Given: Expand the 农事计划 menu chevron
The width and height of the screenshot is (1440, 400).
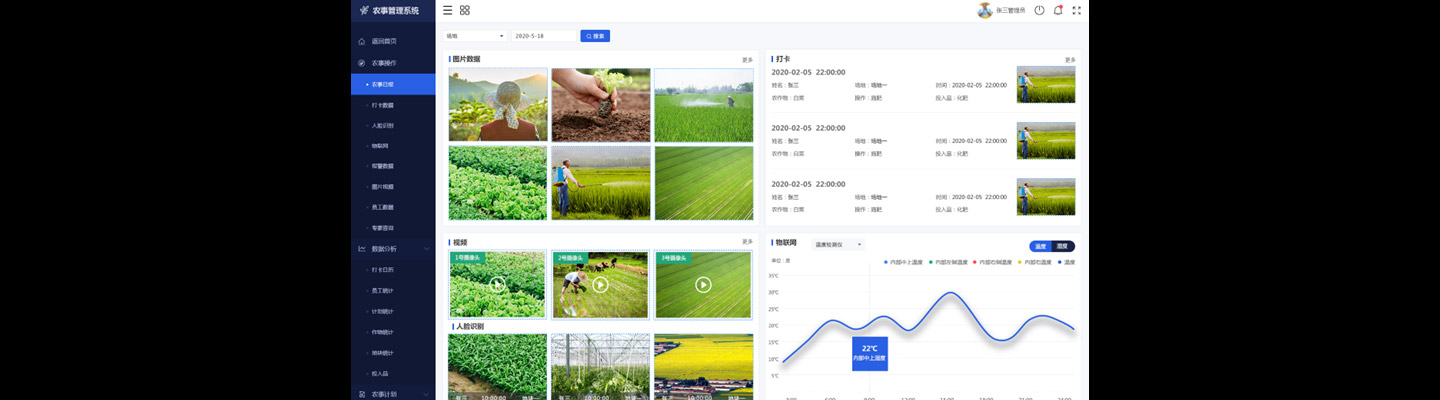Looking at the screenshot, I should coord(427,394).
